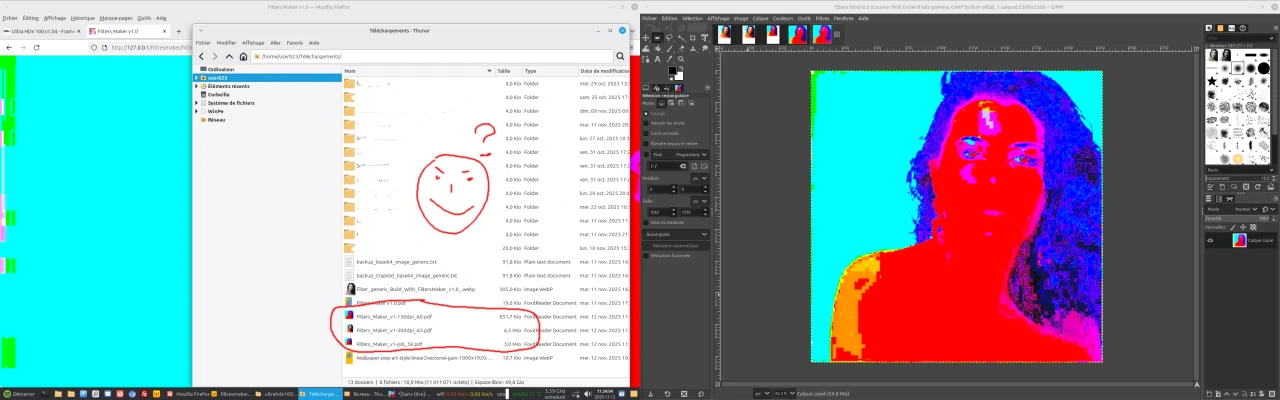1280x400 pixels.
Task: Toggle the Fixé checkbox in GIMP
Action: click(645, 154)
